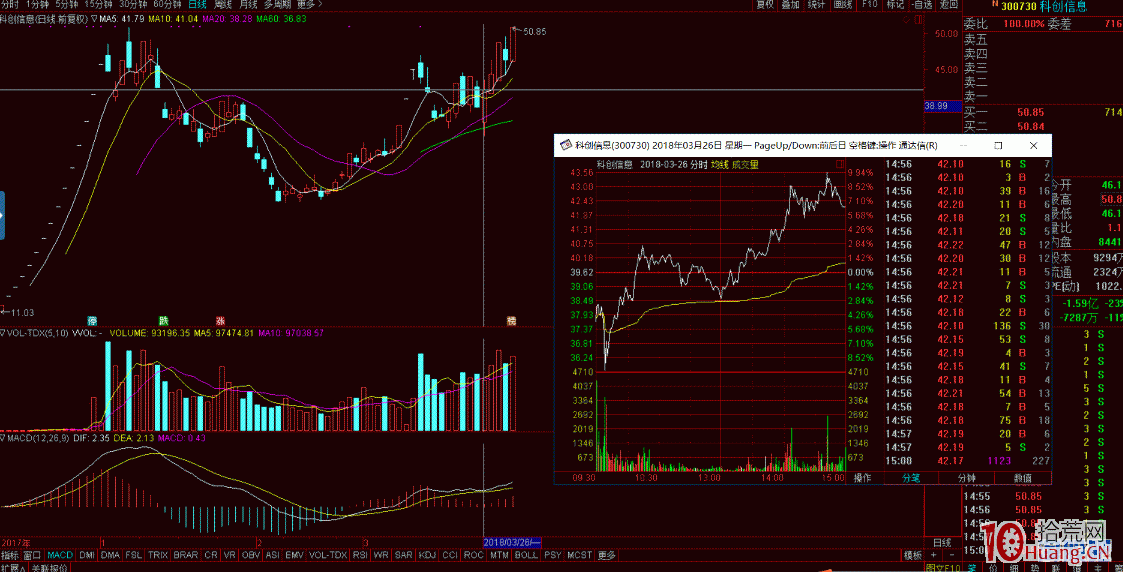The height and width of the screenshot is (572, 1123).
Task: Click the 窗口 button in bottom bar
Action: 32,555
